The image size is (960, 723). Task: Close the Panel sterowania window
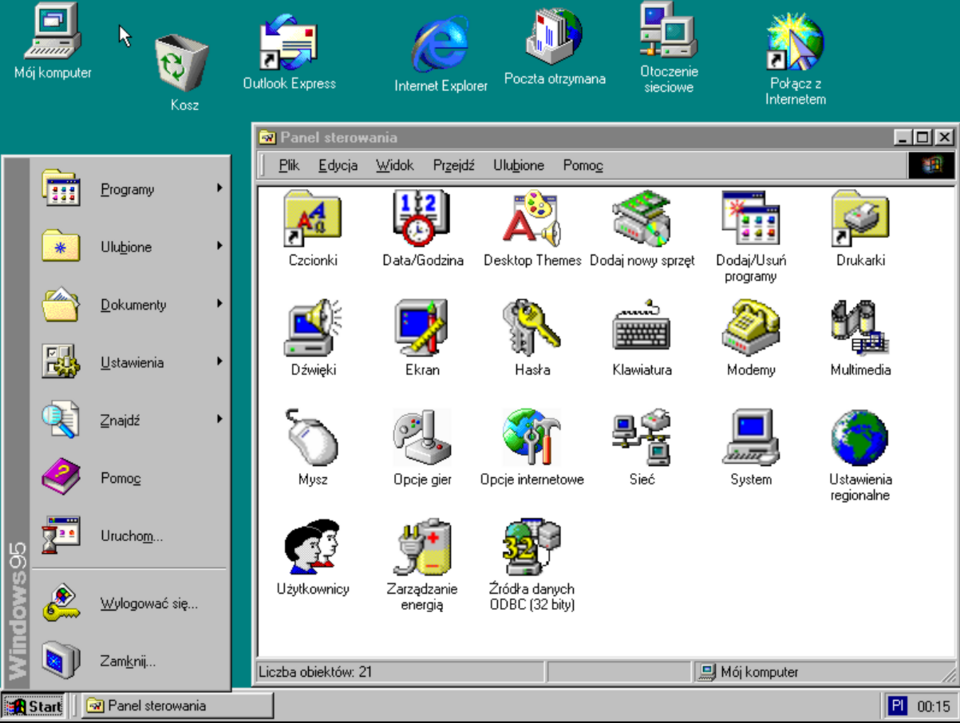click(945, 137)
